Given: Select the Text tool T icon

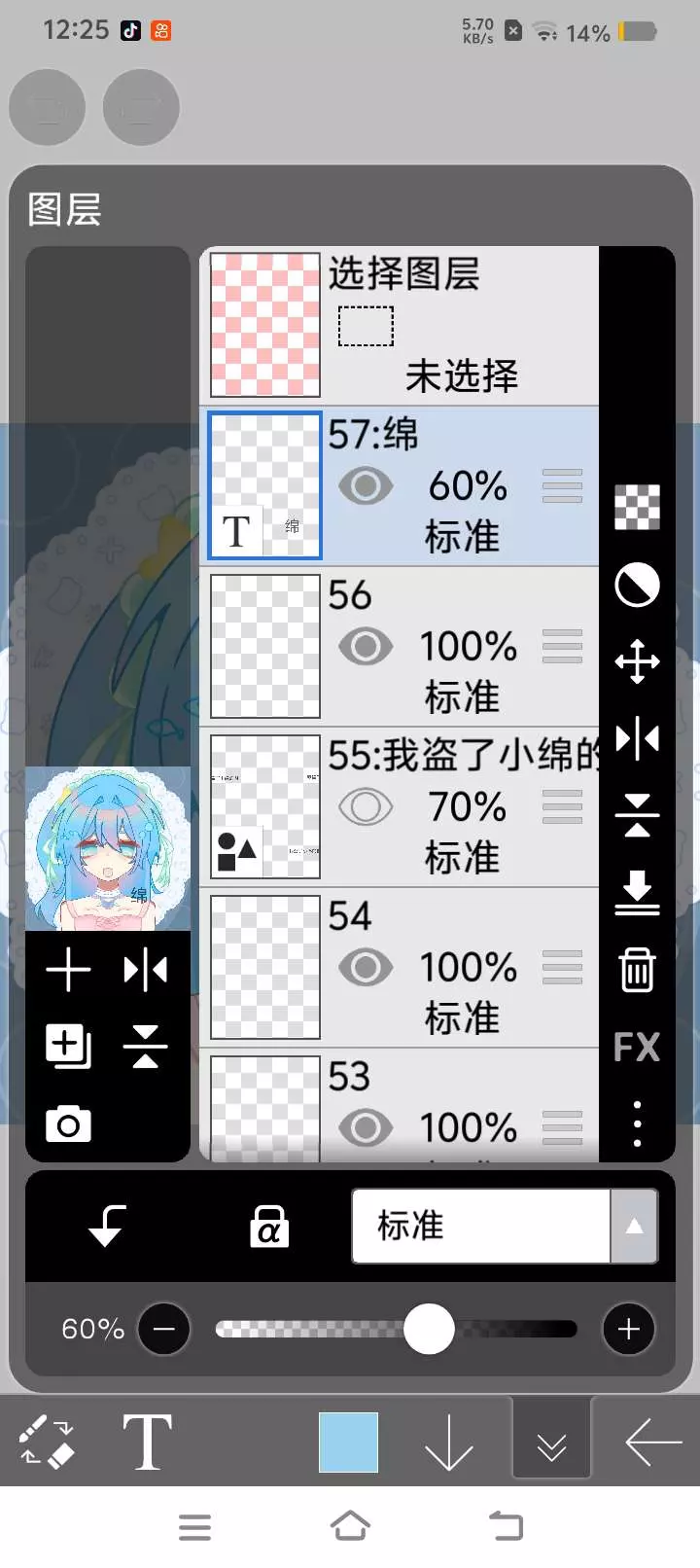Looking at the screenshot, I should coord(147,1441).
